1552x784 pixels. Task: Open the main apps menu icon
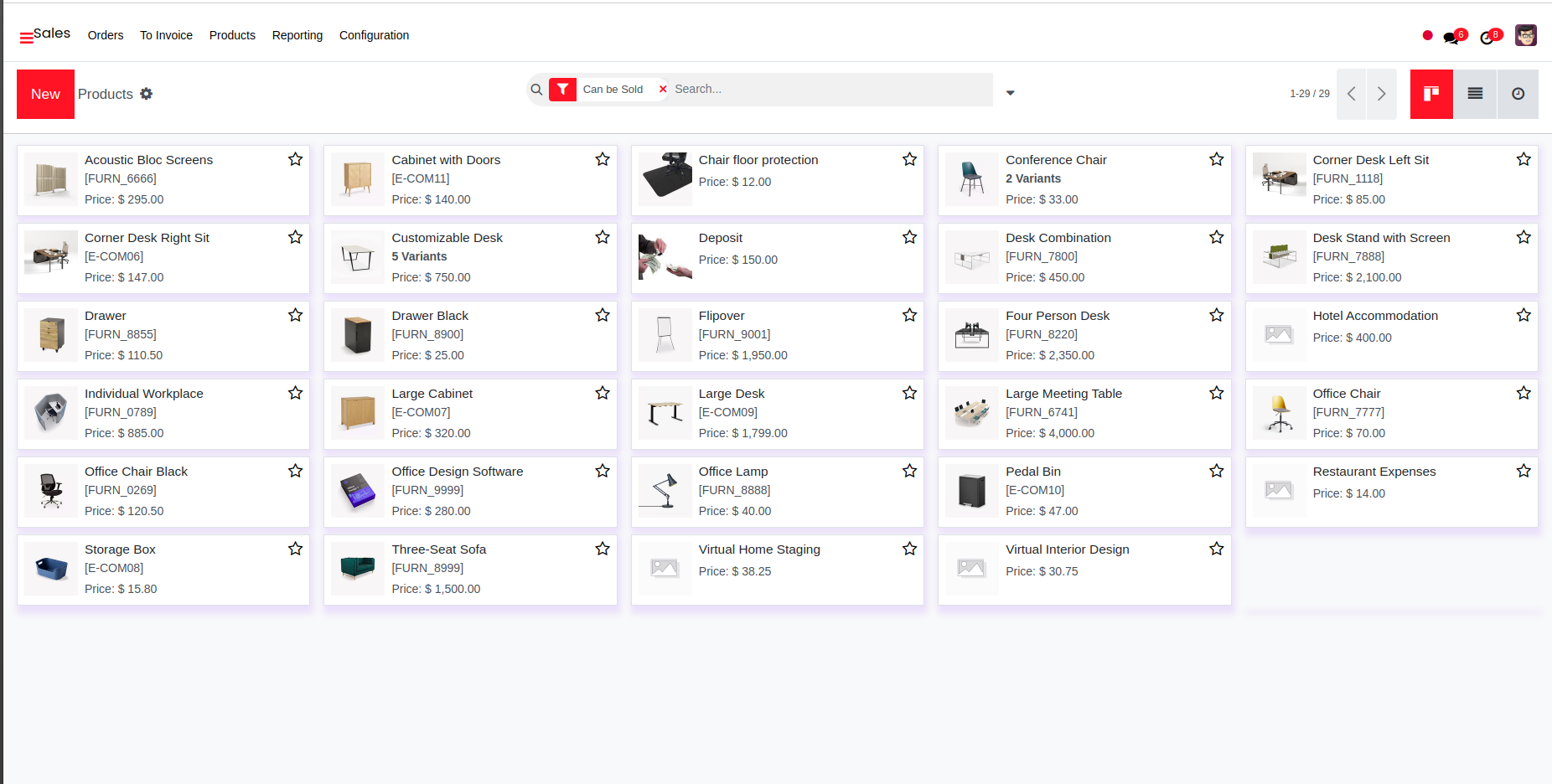[26, 37]
